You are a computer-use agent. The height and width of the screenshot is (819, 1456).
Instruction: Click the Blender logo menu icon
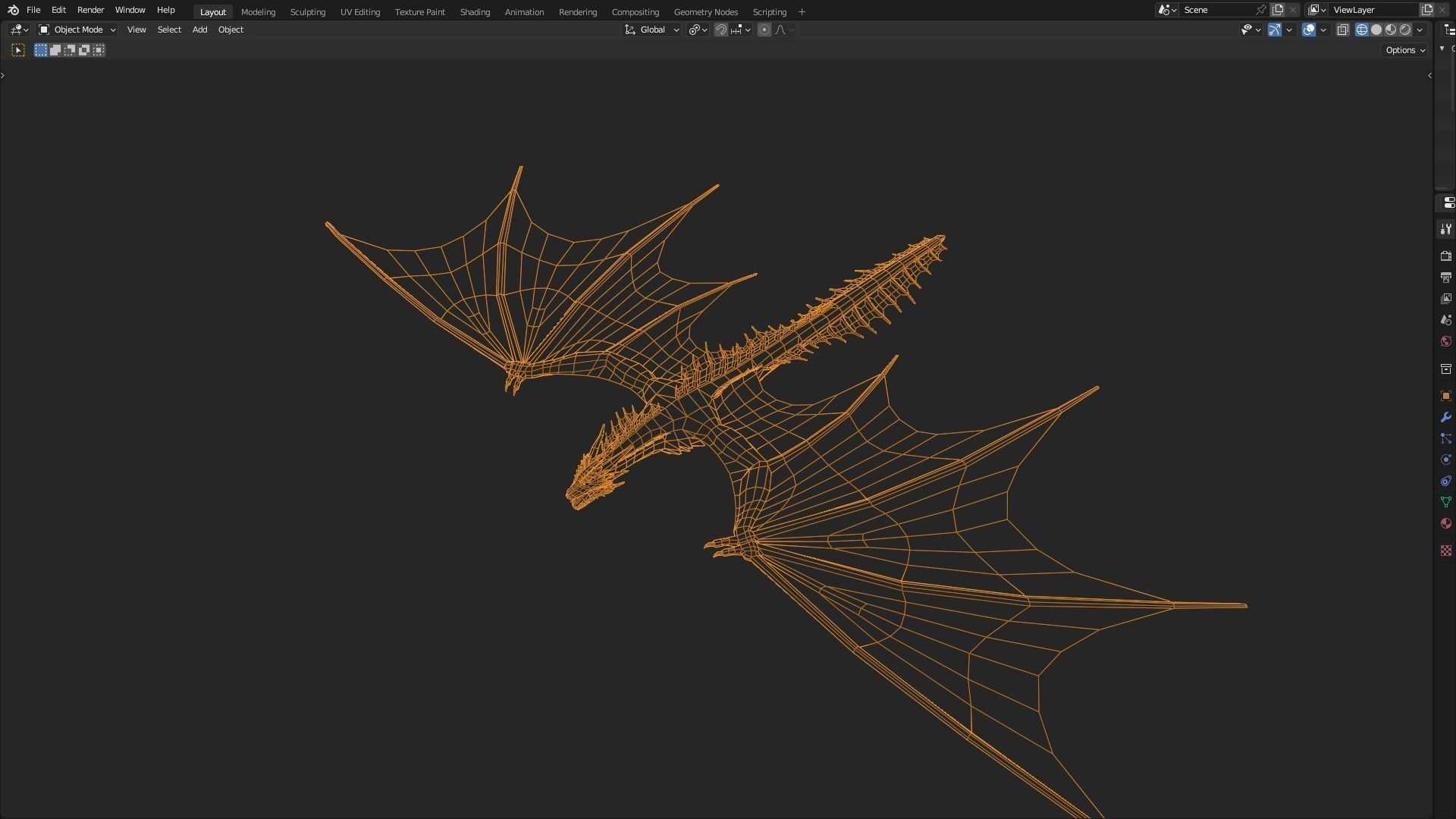13,10
